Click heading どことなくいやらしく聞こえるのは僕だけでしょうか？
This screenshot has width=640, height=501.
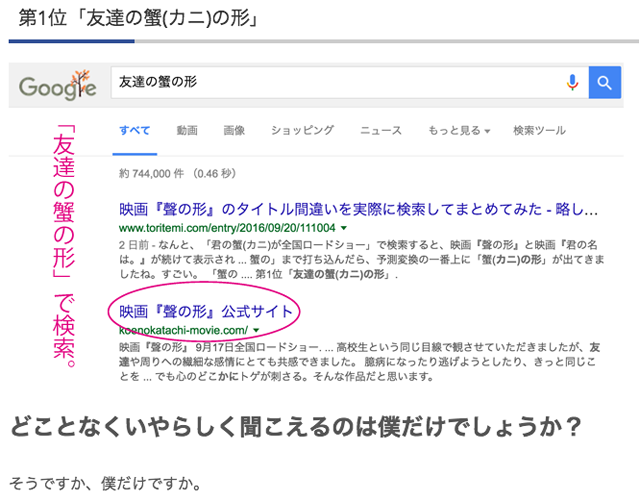click(296, 427)
